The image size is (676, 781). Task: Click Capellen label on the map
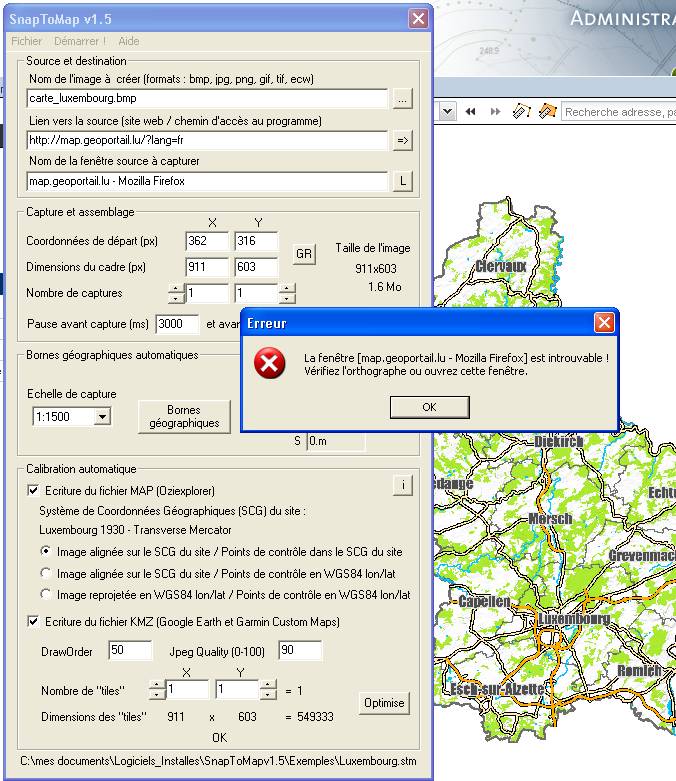click(x=484, y=601)
